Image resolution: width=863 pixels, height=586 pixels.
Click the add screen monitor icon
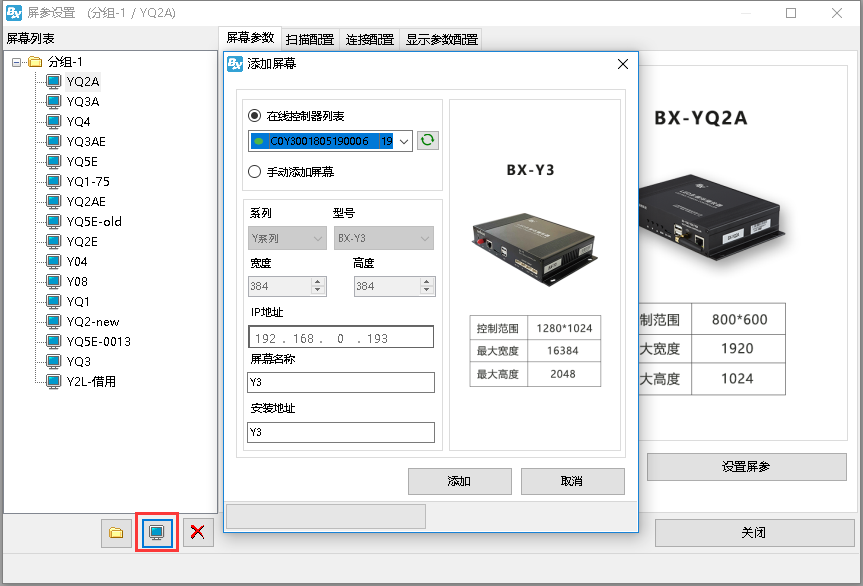156,533
